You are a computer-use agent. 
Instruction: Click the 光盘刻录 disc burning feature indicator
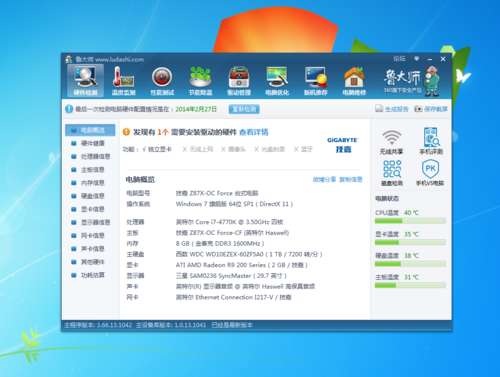[270, 149]
